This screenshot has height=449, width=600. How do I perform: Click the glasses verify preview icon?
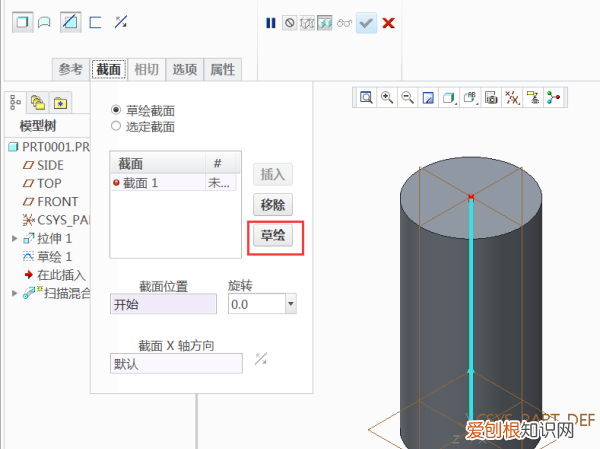click(x=344, y=23)
